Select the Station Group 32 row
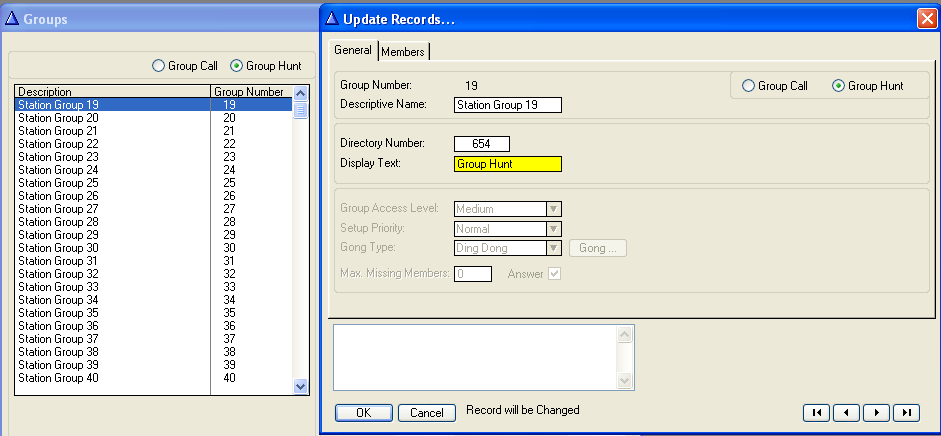The width and height of the screenshot is (941, 436). 154,274
